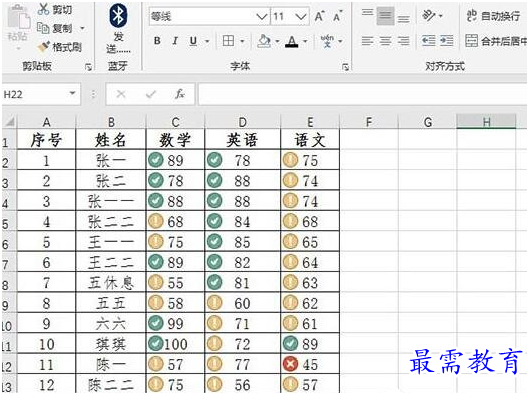Click the 语文 header cell
The height and width of the screenshot is (393, 531).
[310, 140]
